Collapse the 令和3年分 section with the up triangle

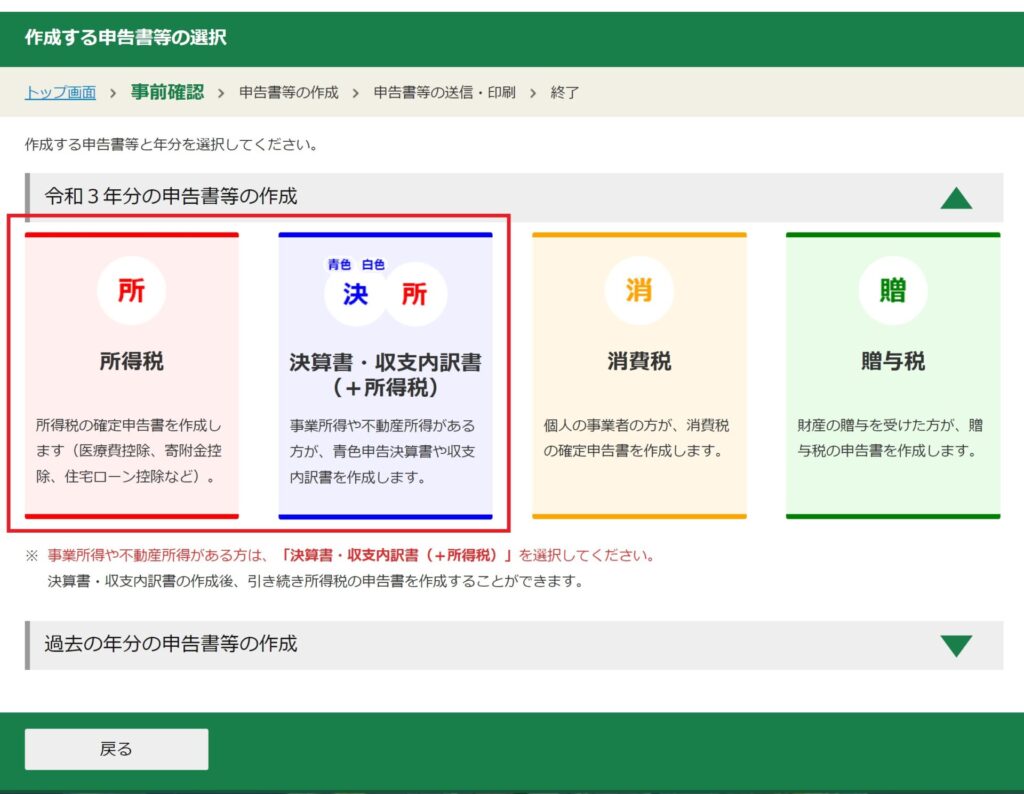tap(956, 198)
